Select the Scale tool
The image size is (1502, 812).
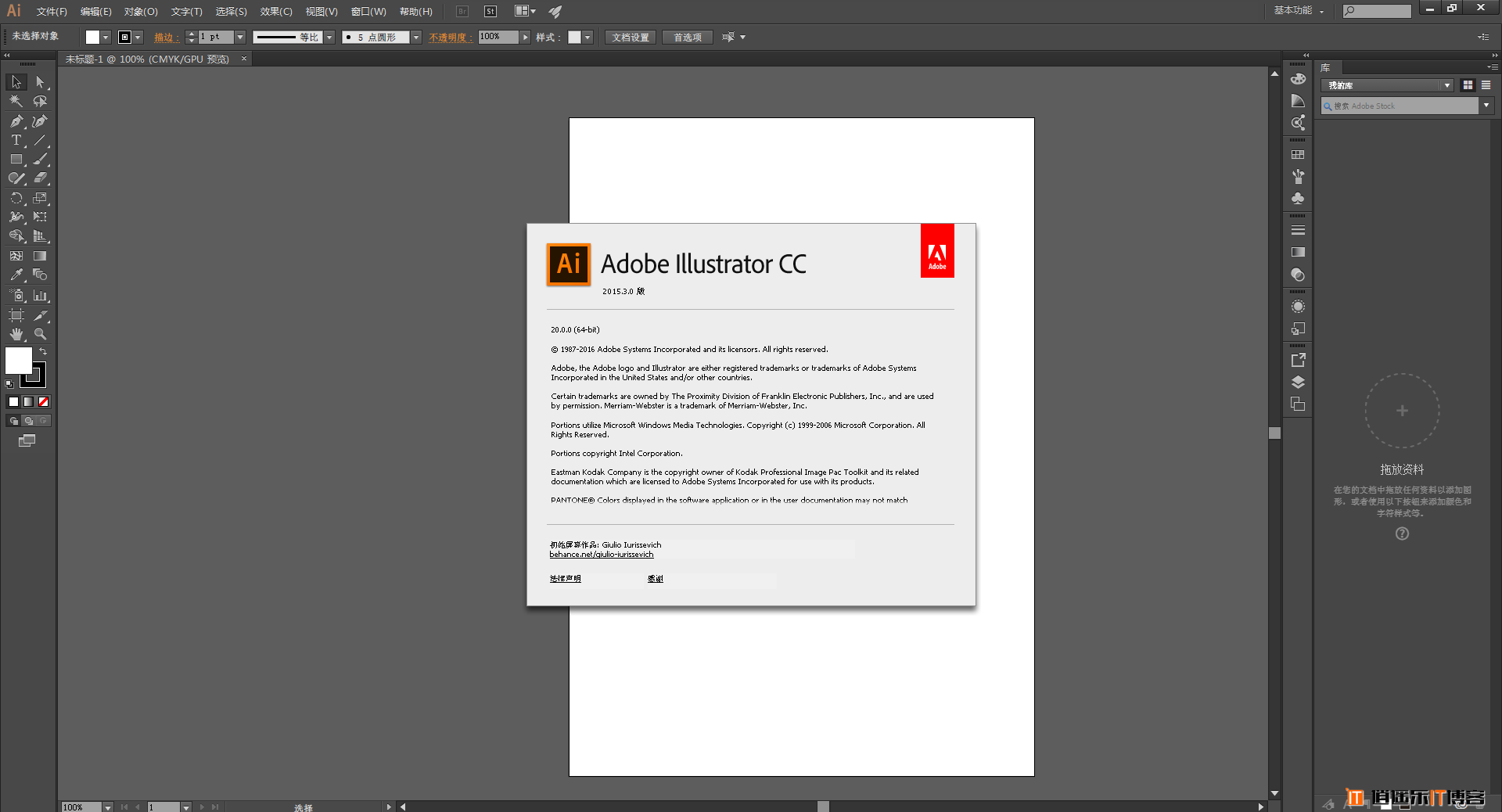40,198
